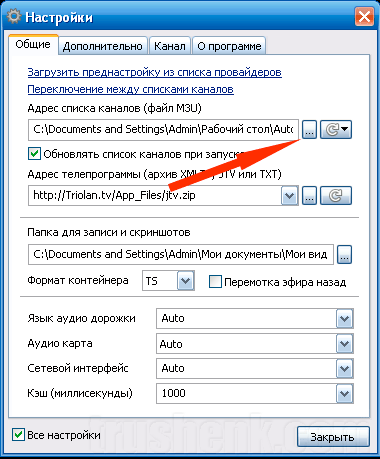Click the recording folder path field

181,255
